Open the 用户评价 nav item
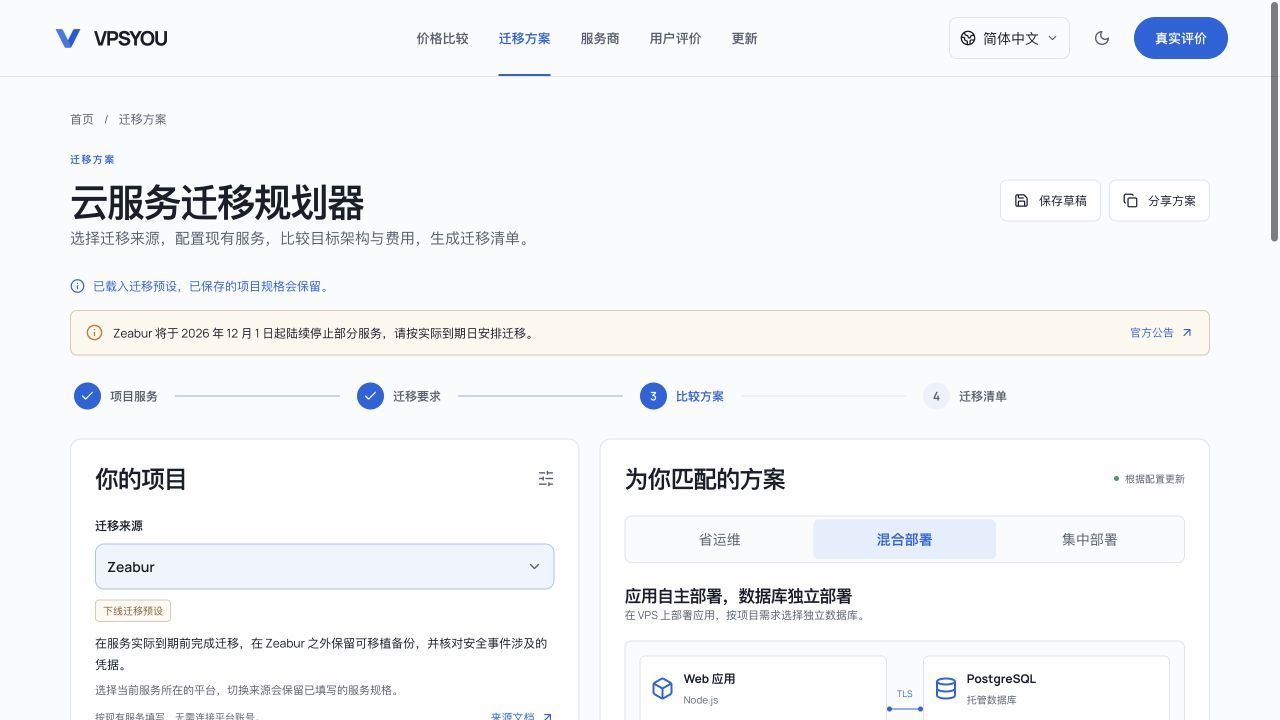Image resolution: width=1280 pixels, height=720 pixels. coord(675,38)
